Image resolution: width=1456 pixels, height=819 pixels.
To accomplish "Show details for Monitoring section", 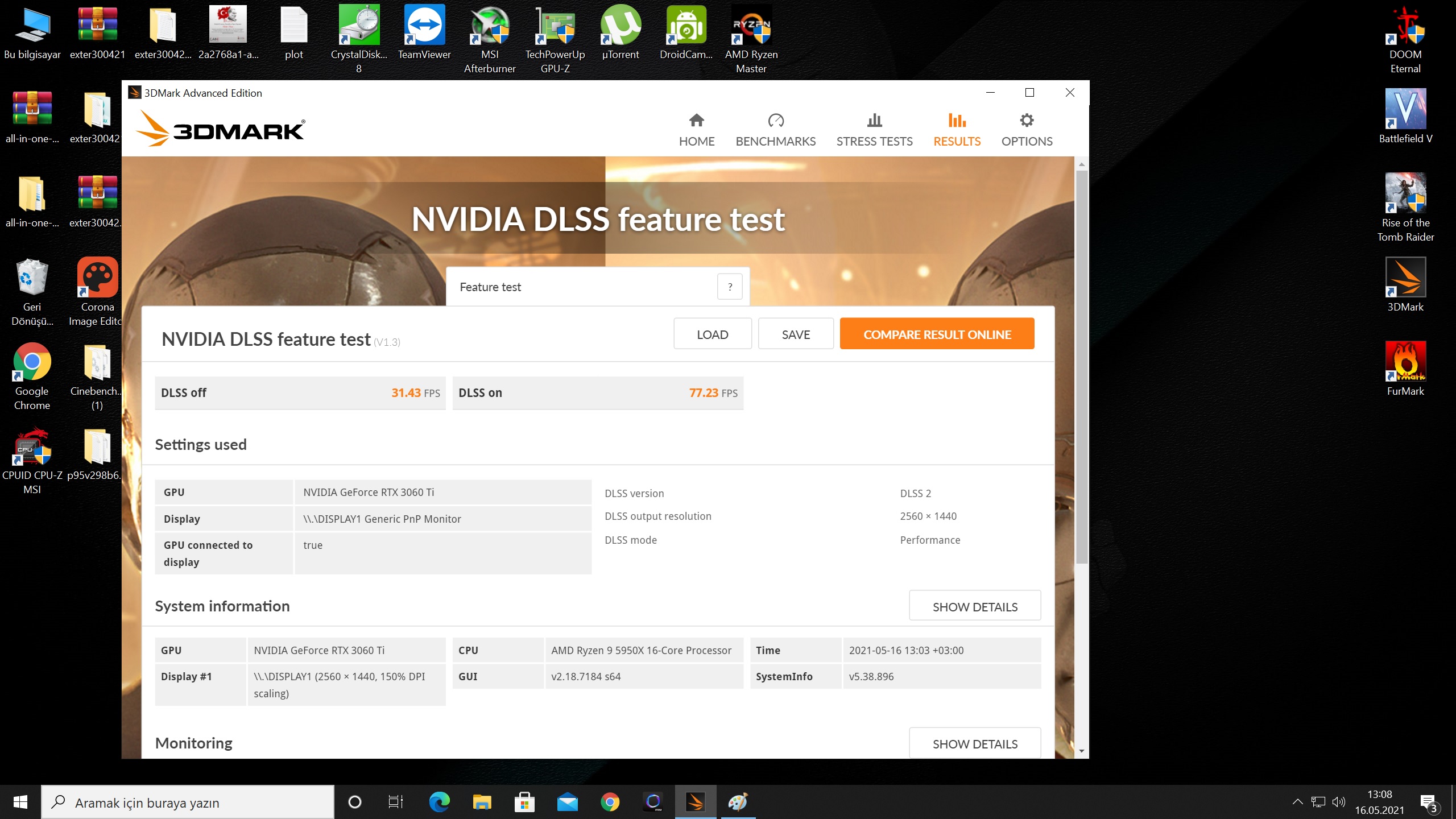I will [974, 743].
